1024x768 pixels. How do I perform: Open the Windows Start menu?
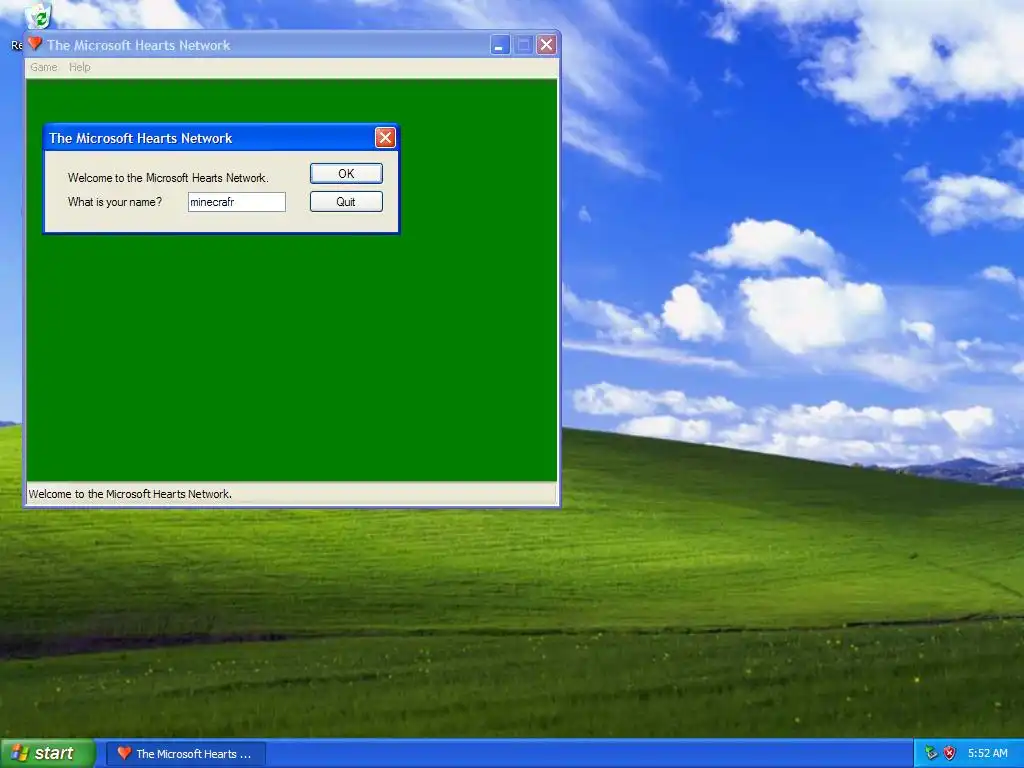click(48, 754)
